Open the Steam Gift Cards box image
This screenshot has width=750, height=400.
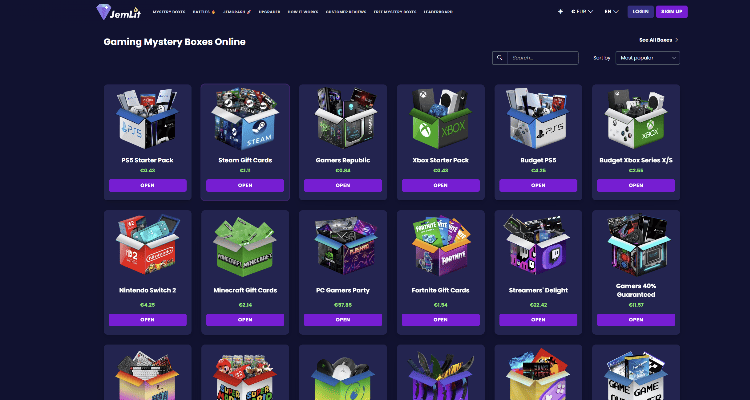[245, 119]
